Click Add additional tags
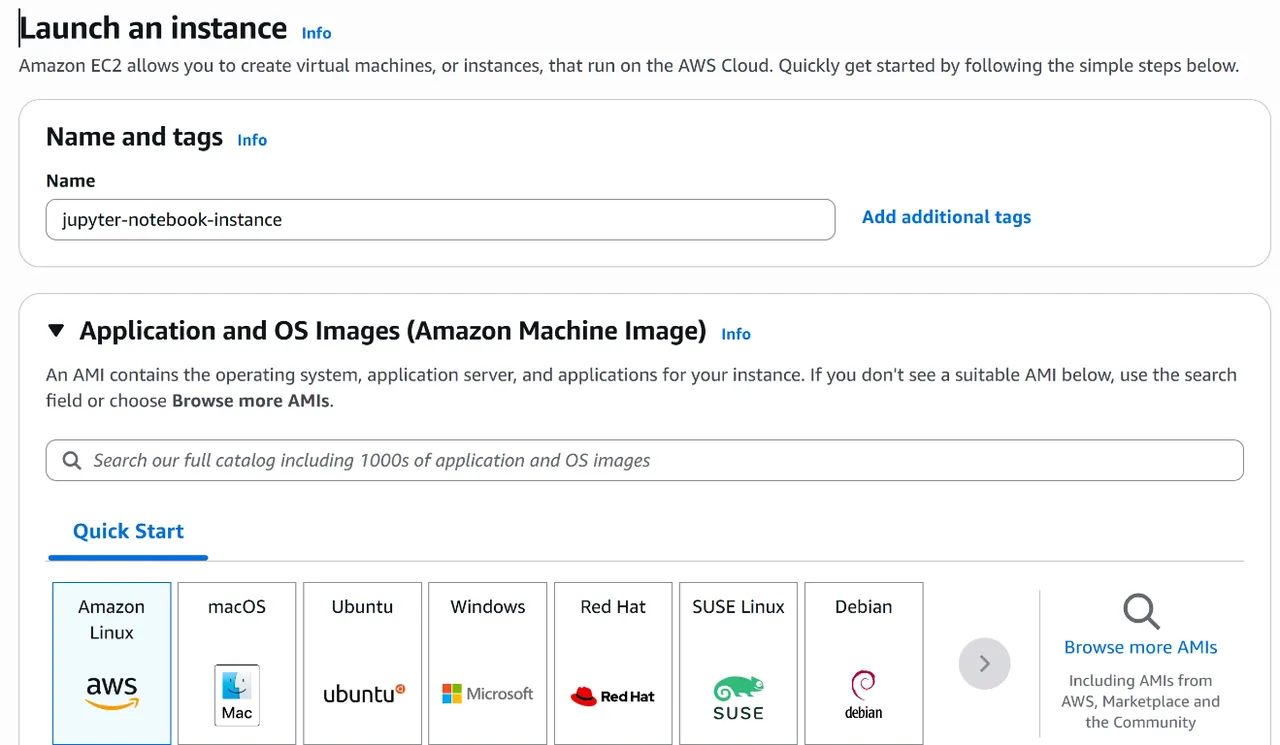This screenshot has width=1280, height=745. (946, 217)
